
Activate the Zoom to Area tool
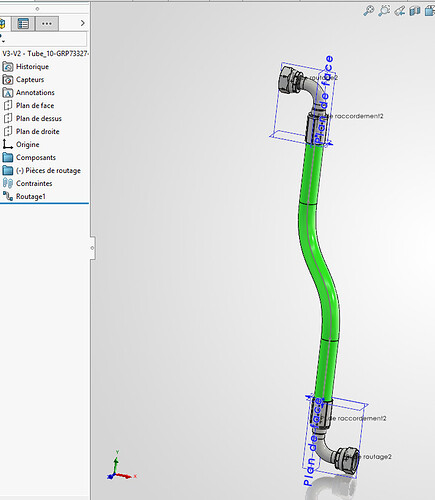point(384,11)
